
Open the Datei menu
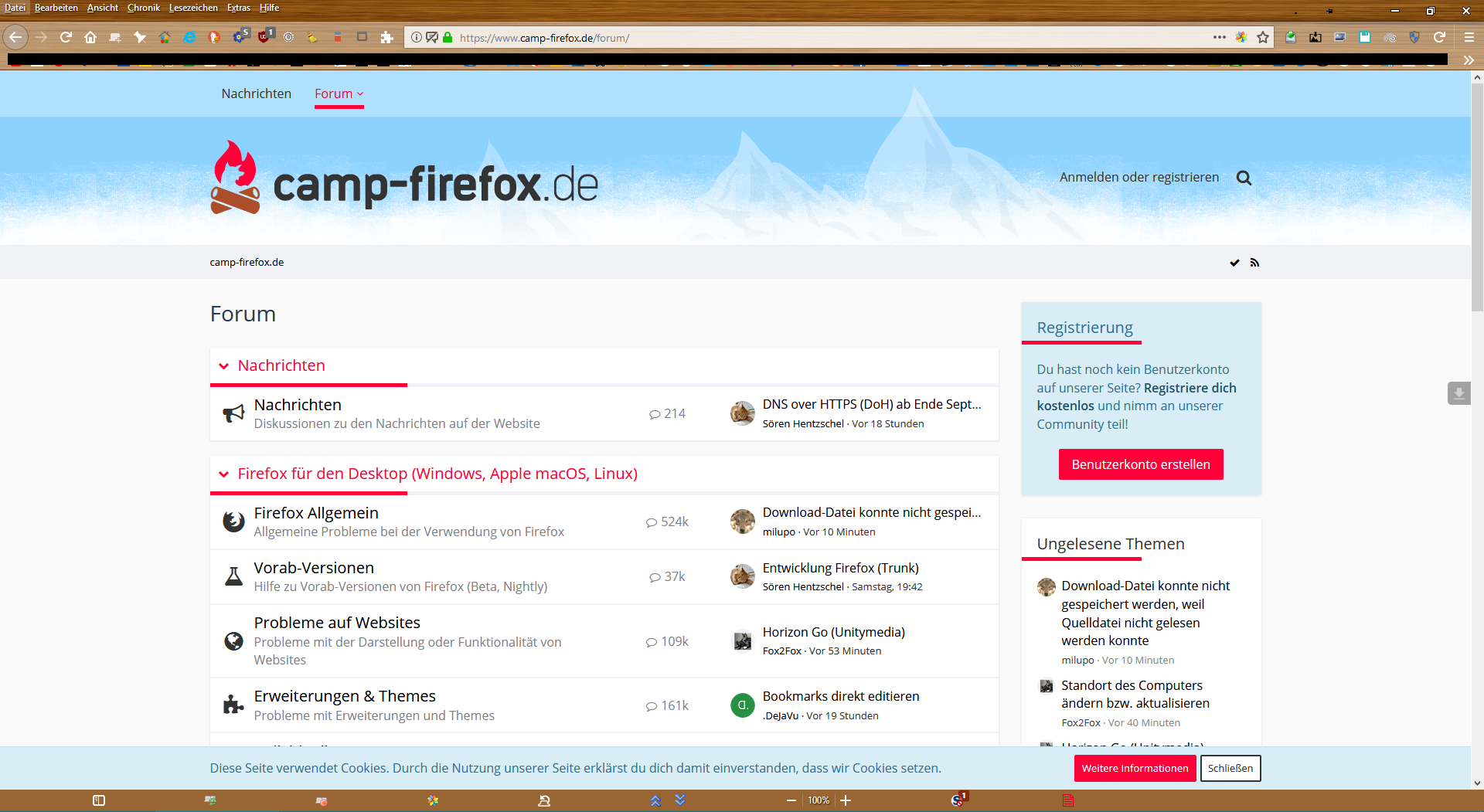point(15,8)
